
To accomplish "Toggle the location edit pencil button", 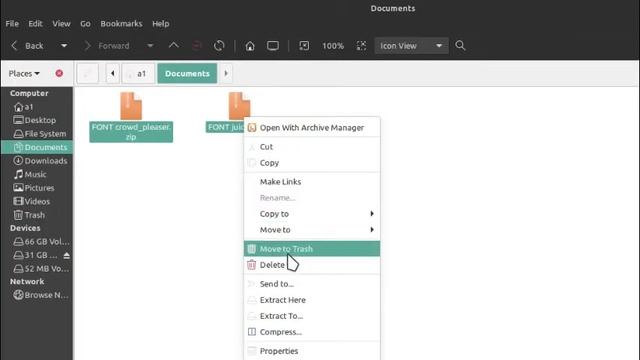I will point(87,73).
